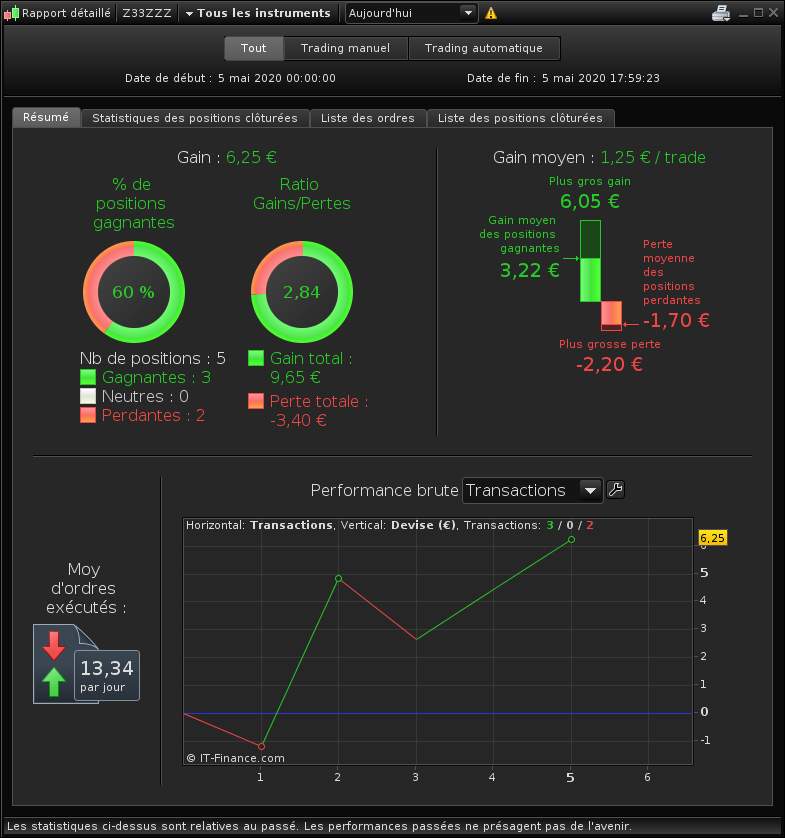Open Statistiques des positions clôturées tab
Screen dimensions: 785x838
tap(195, 118)
